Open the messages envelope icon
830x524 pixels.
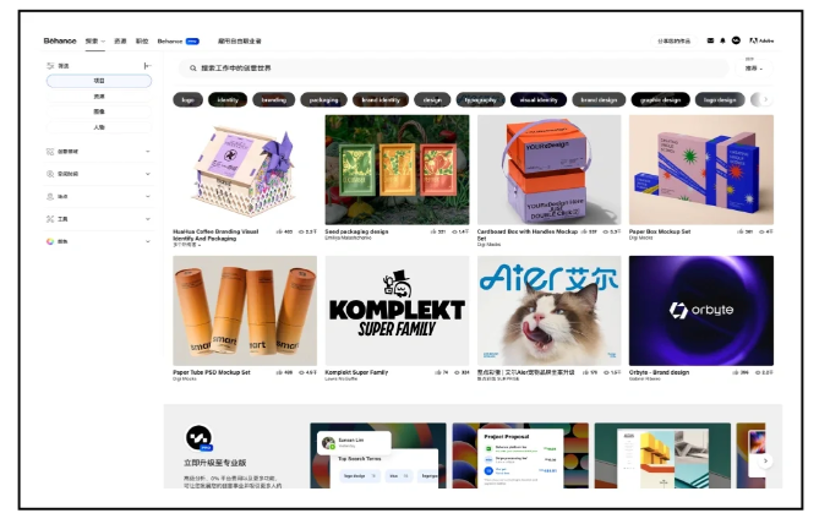click(x=710, y=41)
